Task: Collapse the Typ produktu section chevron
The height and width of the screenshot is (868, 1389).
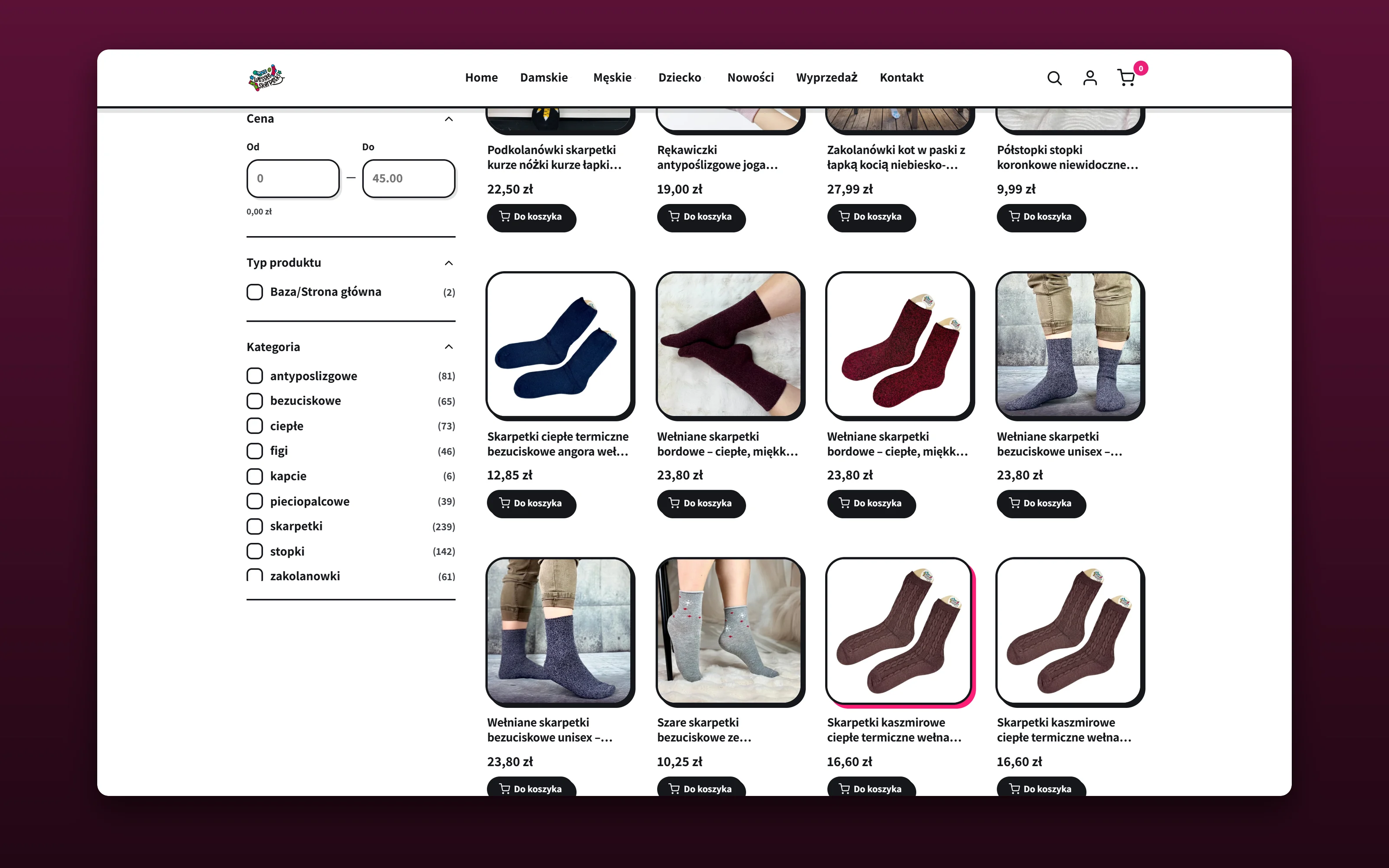Action: click(x=449, y=263)
